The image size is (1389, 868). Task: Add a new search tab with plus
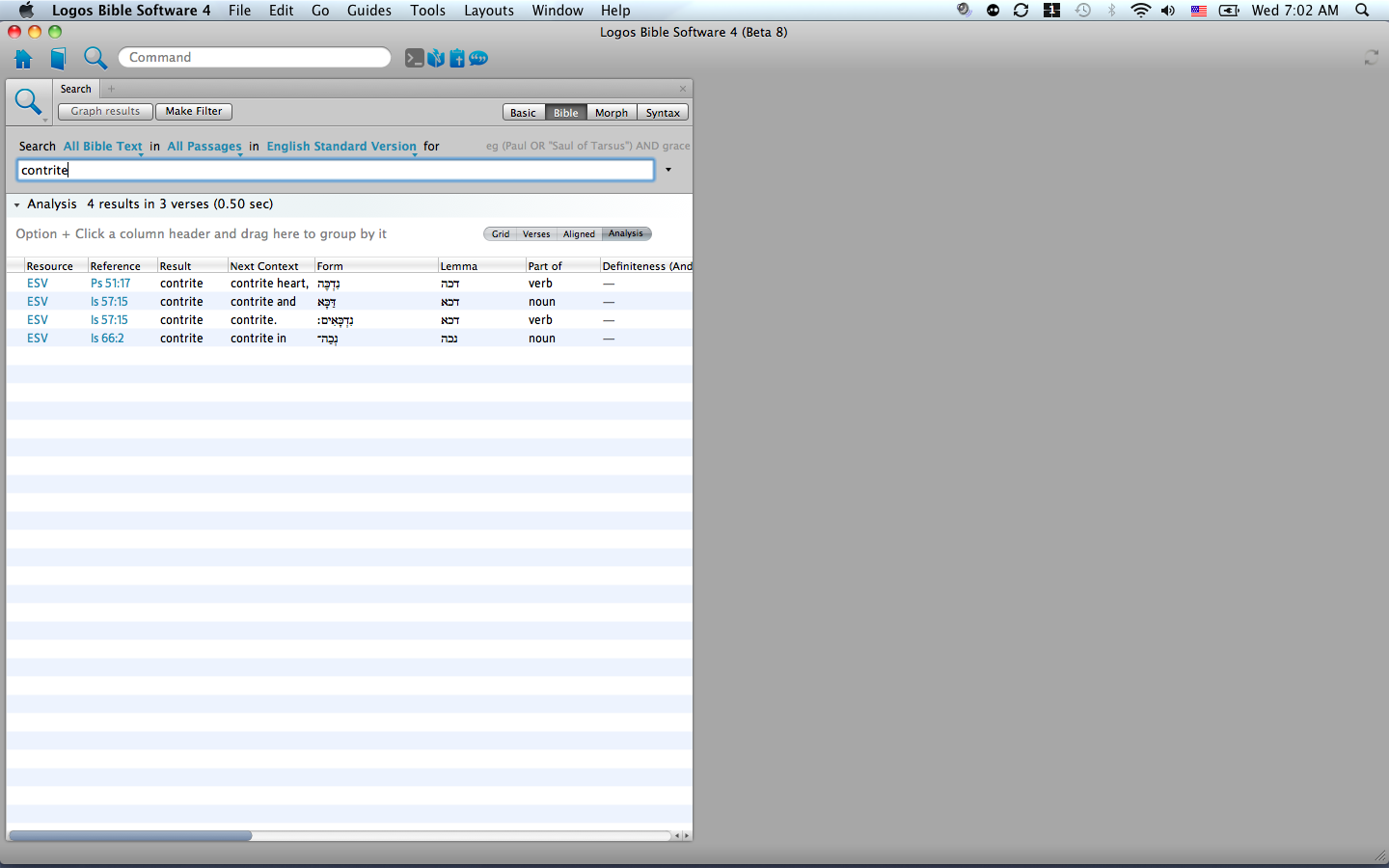tap(111, 89)
